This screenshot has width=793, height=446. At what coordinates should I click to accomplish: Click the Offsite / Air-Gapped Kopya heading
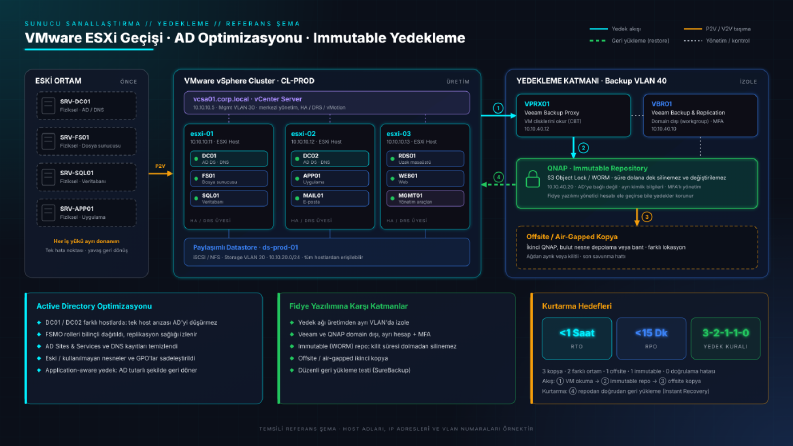(x=571, y=237)
